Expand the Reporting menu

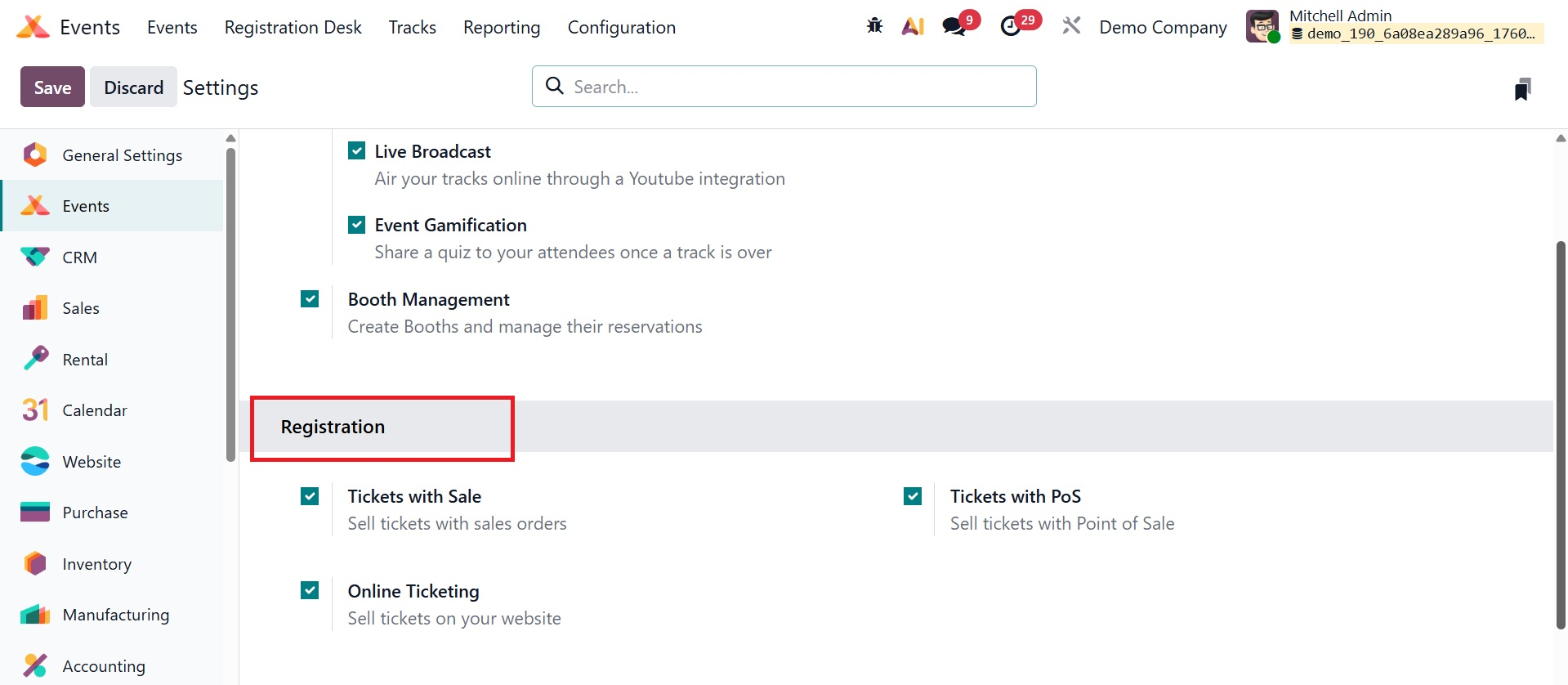coord(502,28)
